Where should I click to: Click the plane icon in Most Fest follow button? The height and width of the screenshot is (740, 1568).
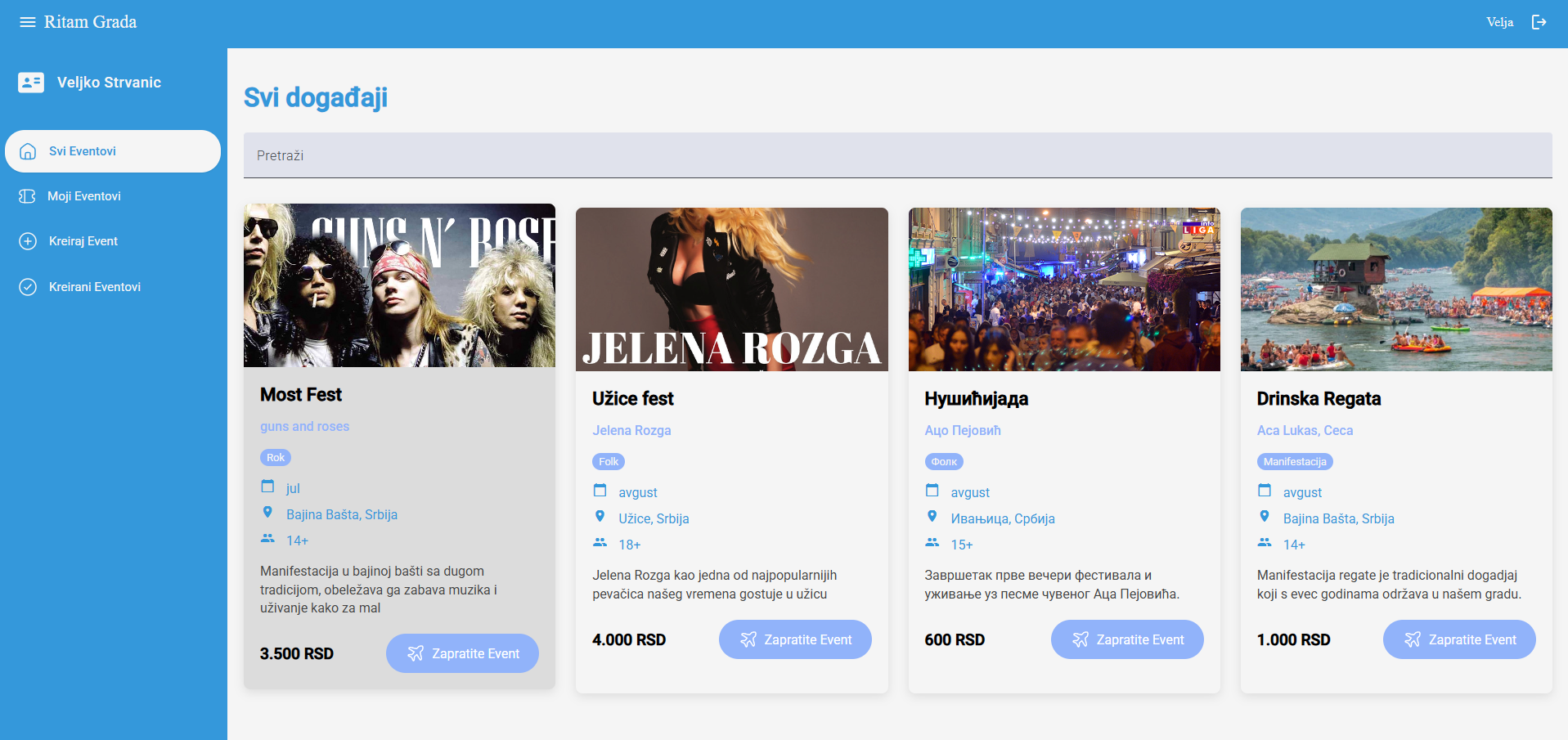[416, 653]
